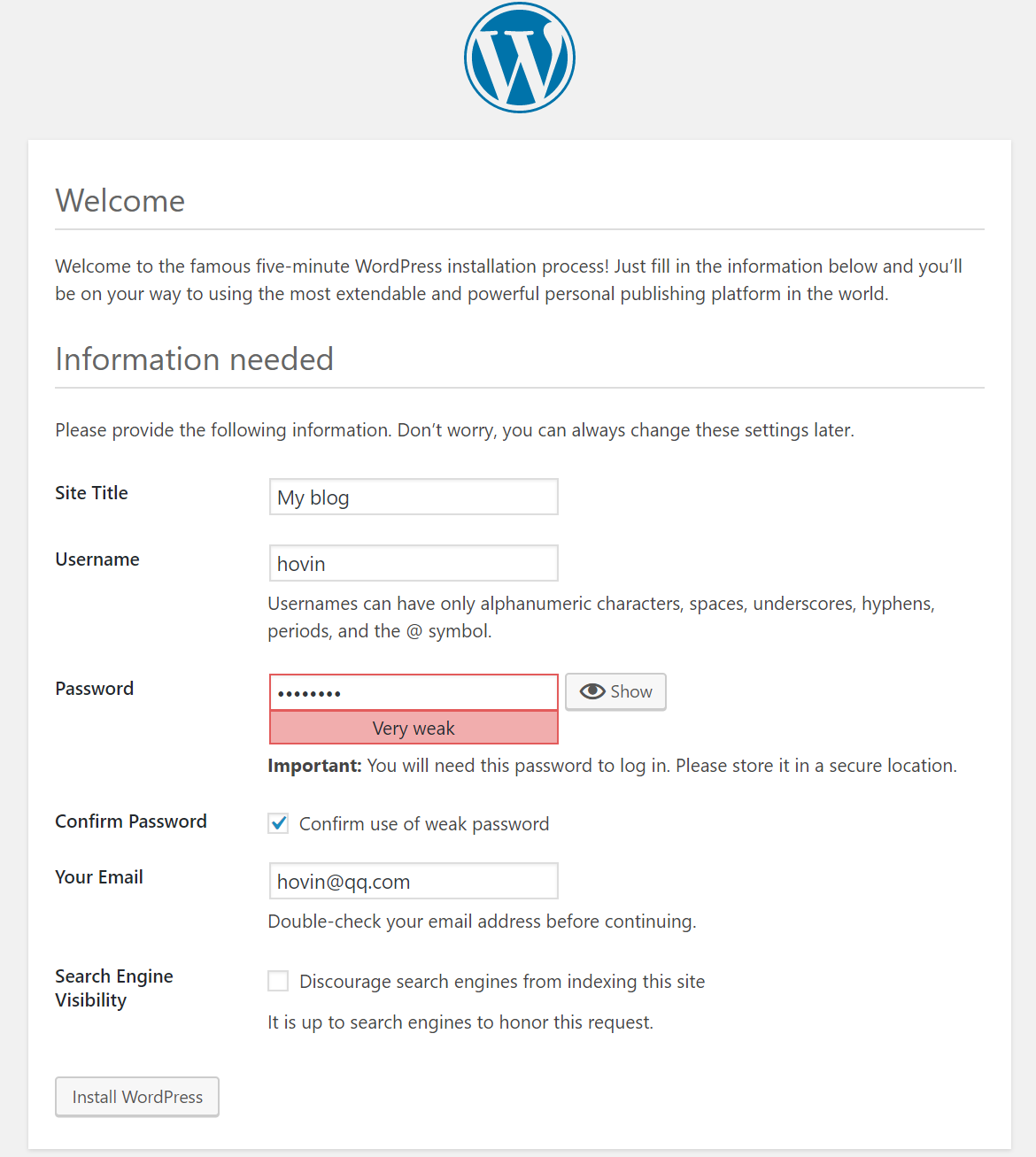Viewport: 1036px width, 1157px height.
Task: Click the Site Title label
Action: click(x=91, y=493)
